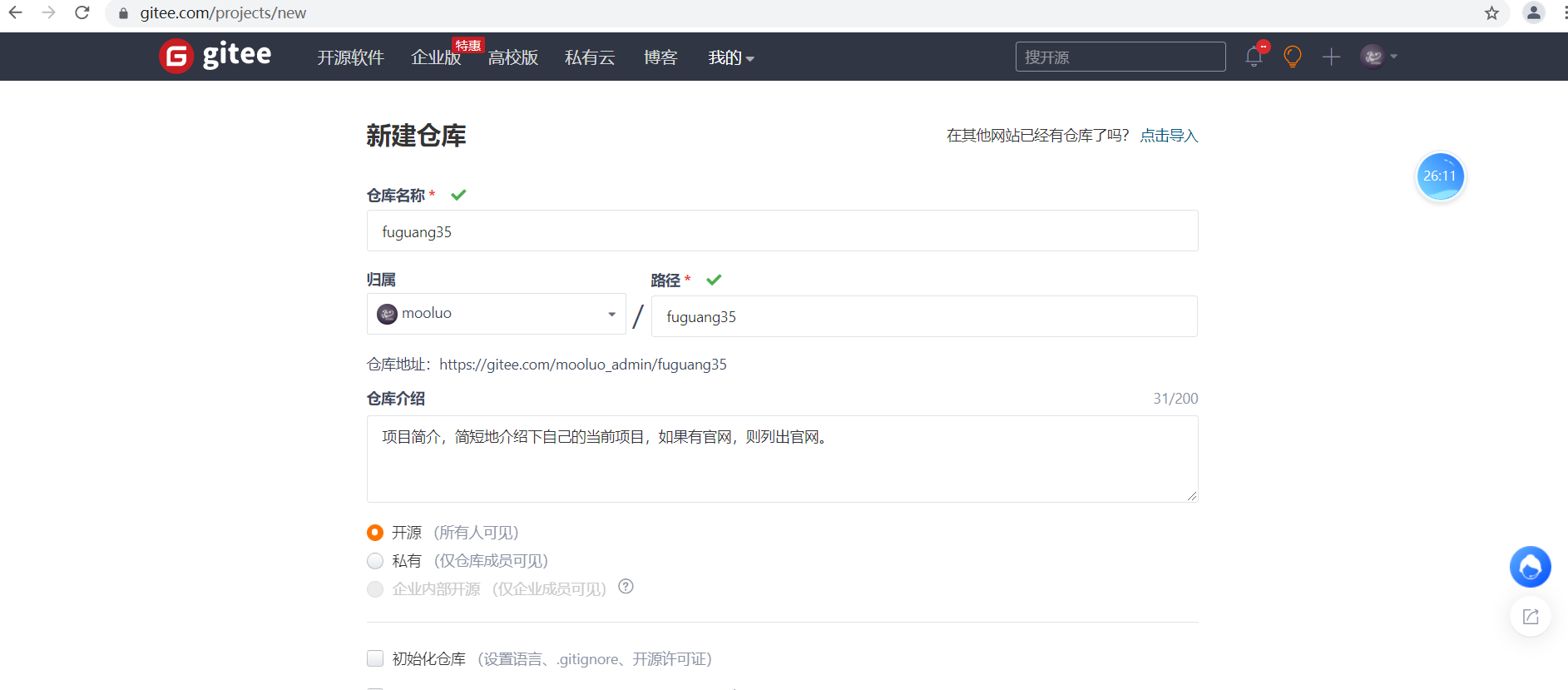Click the 新建仓库 heading
This screenshot has width=1568, height=690.
click(x=416, y=136)
